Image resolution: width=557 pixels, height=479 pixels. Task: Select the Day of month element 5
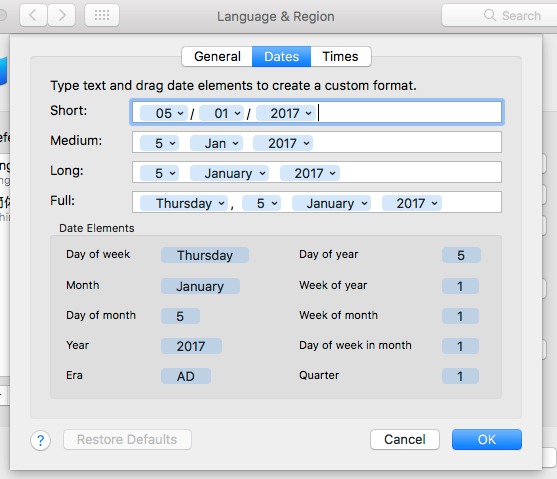click(x=180, y=316)
